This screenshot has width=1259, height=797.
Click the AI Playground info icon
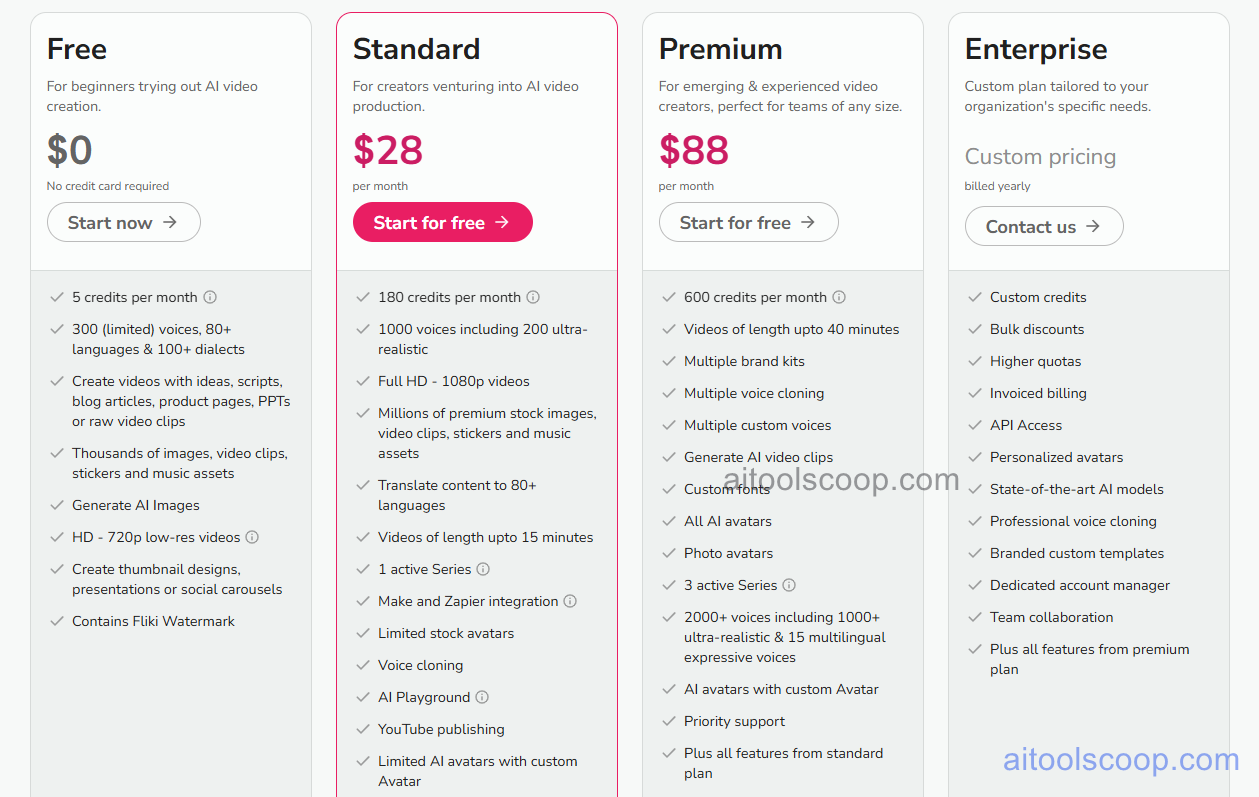tap(481, 697)
